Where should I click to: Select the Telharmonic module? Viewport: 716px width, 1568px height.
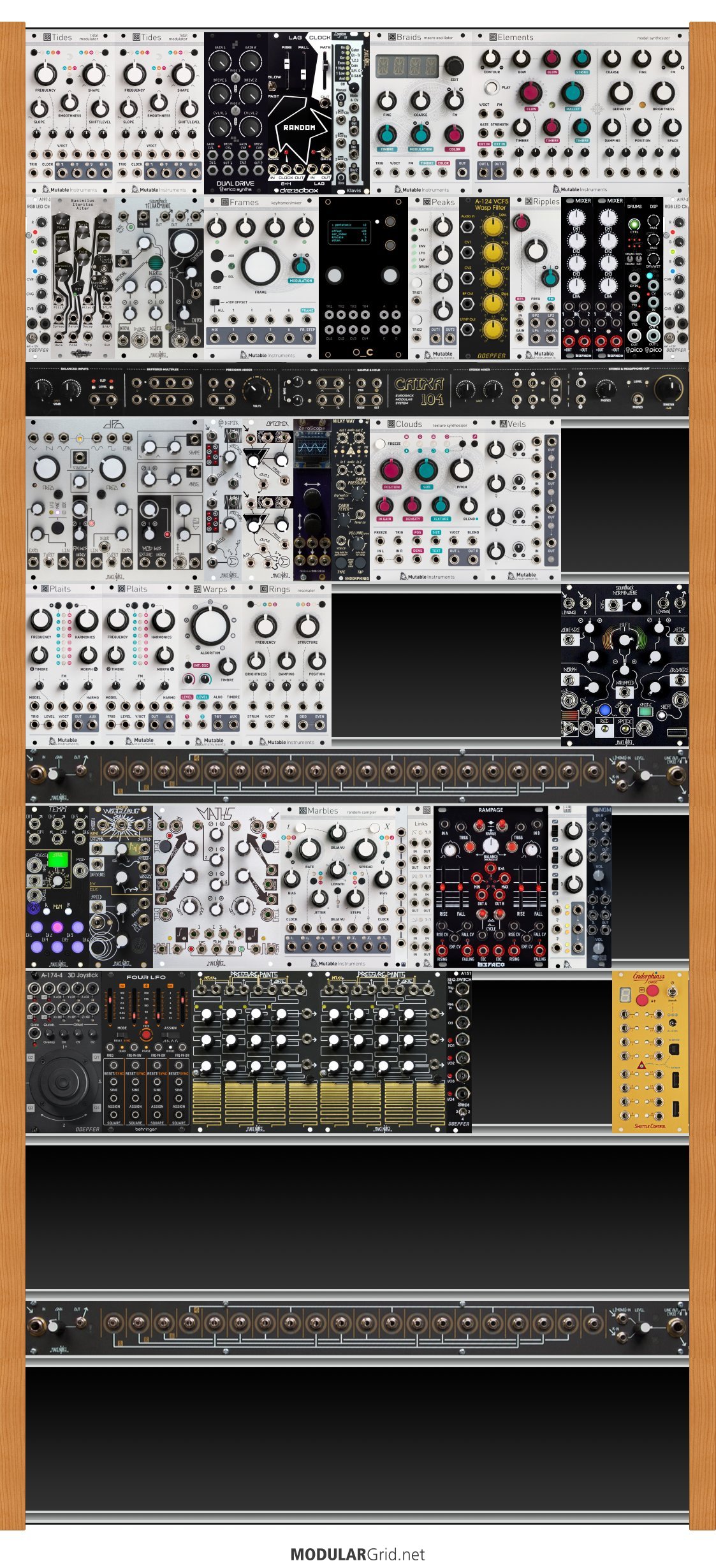159,278
